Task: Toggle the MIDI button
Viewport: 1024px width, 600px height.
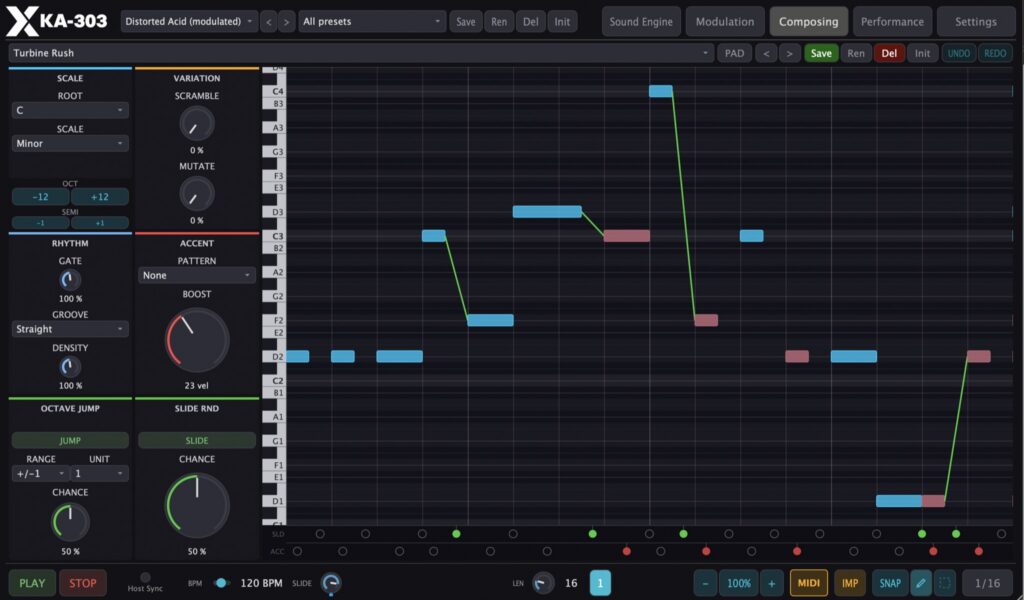Action: pyautogui.click(x=808, y=582)
